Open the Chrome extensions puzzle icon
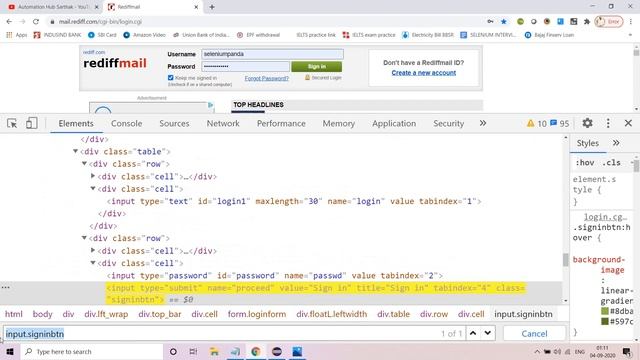 pyautogui.click(x=587, y=22)
